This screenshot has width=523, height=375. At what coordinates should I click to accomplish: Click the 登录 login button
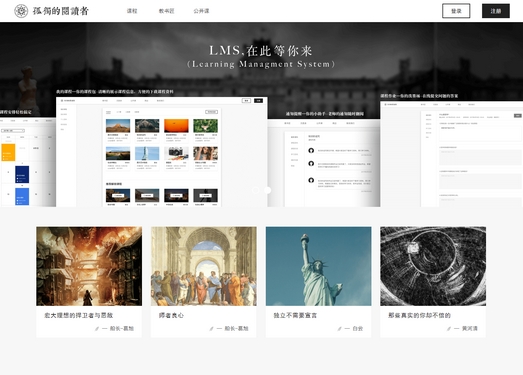[x=456, y=11]
